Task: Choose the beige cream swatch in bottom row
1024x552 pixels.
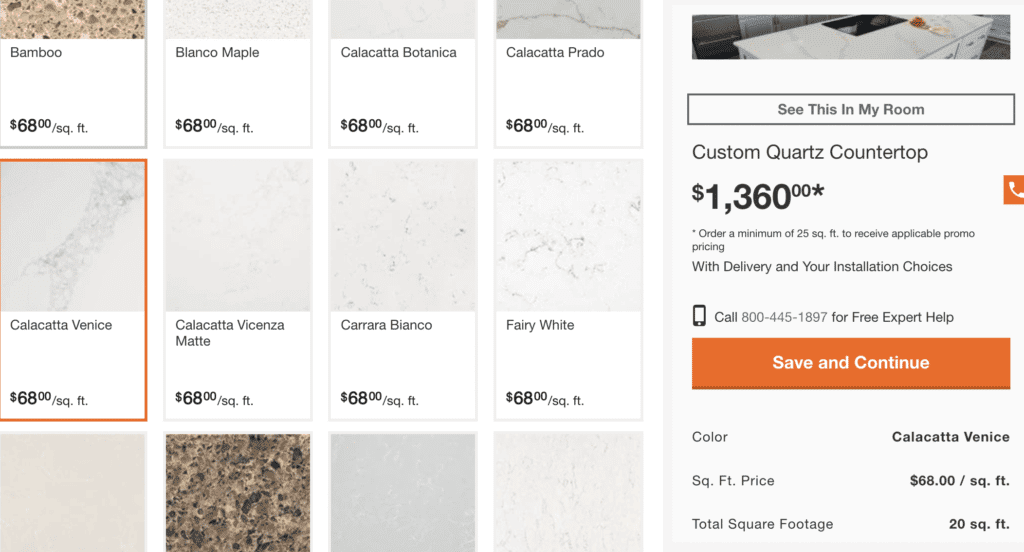Action: click(72, 493)
